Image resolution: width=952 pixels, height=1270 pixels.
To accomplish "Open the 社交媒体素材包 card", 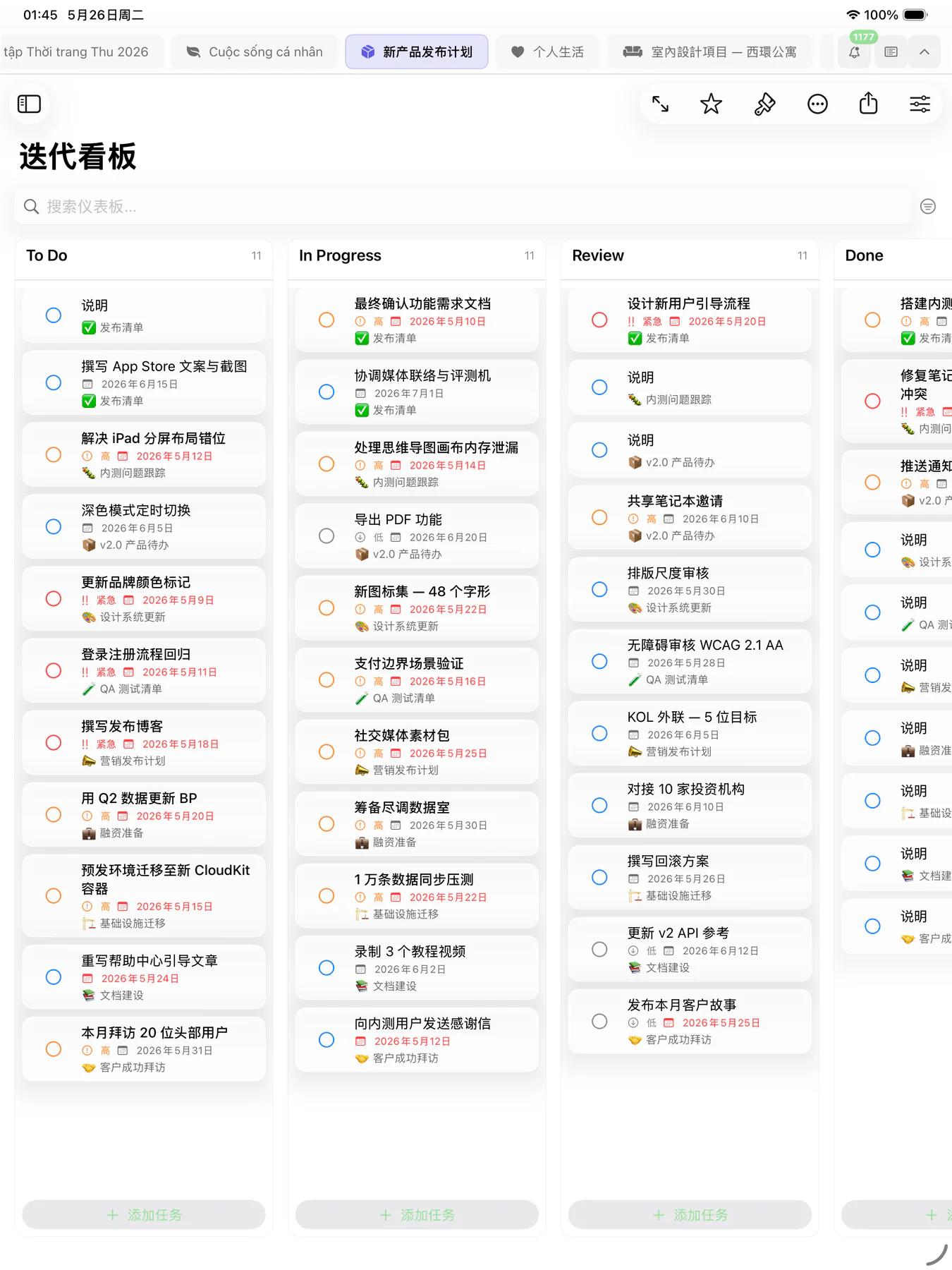I will (x=417, y=751).
